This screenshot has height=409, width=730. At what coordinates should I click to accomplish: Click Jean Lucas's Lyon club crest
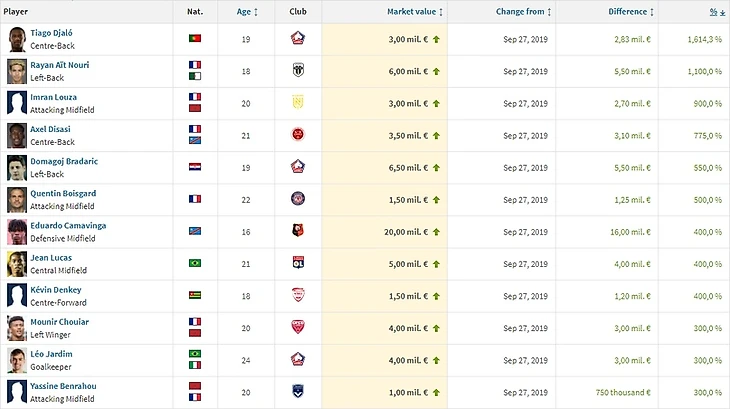(297, 263)
